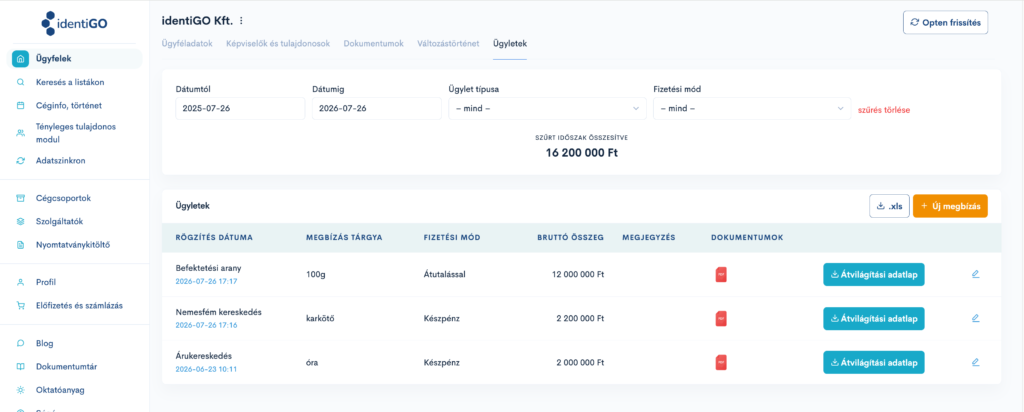The image size is (1024, 412).
Task: Click the Új megbízás button
Action: pos(950,206)
